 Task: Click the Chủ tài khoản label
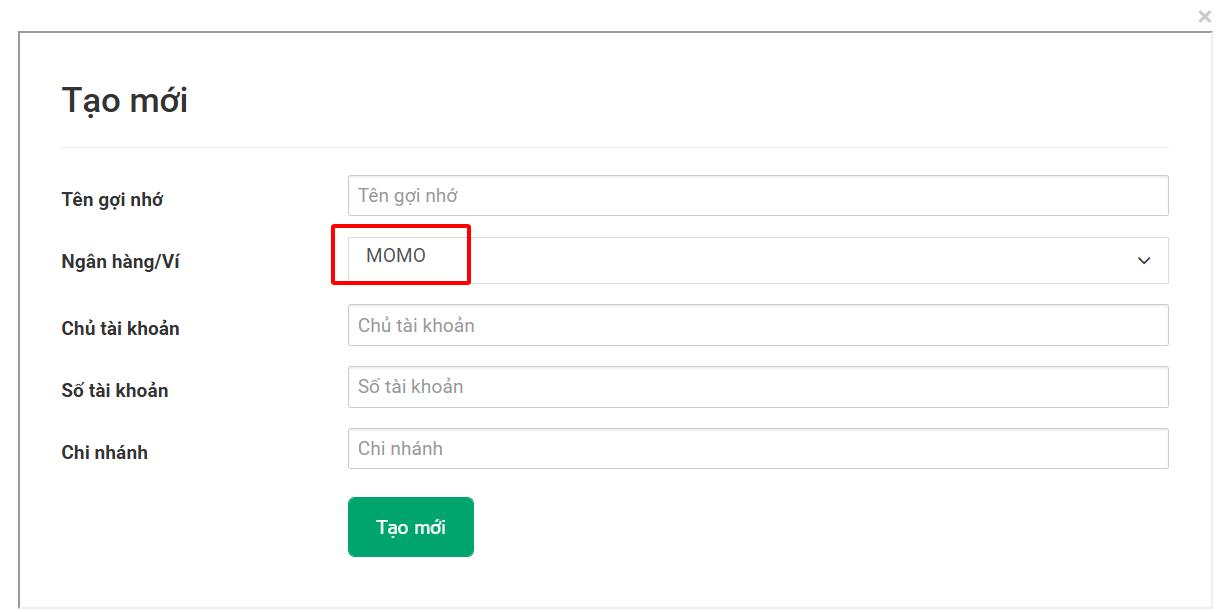(121, 328)
